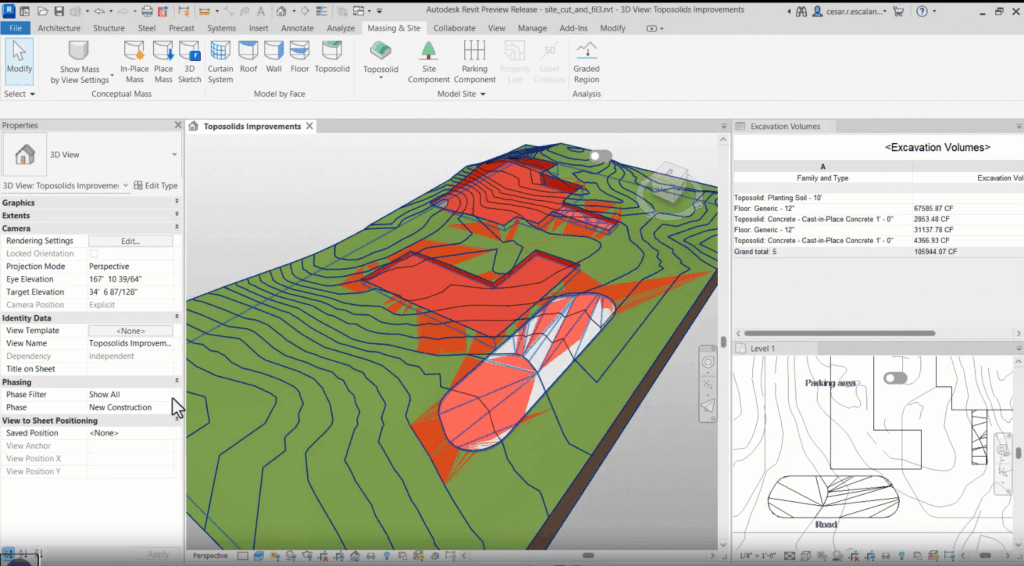This screenshot has height=566, width=1024.
Task: Click the Phase Filter Show All value
Action: coord(131,394)
